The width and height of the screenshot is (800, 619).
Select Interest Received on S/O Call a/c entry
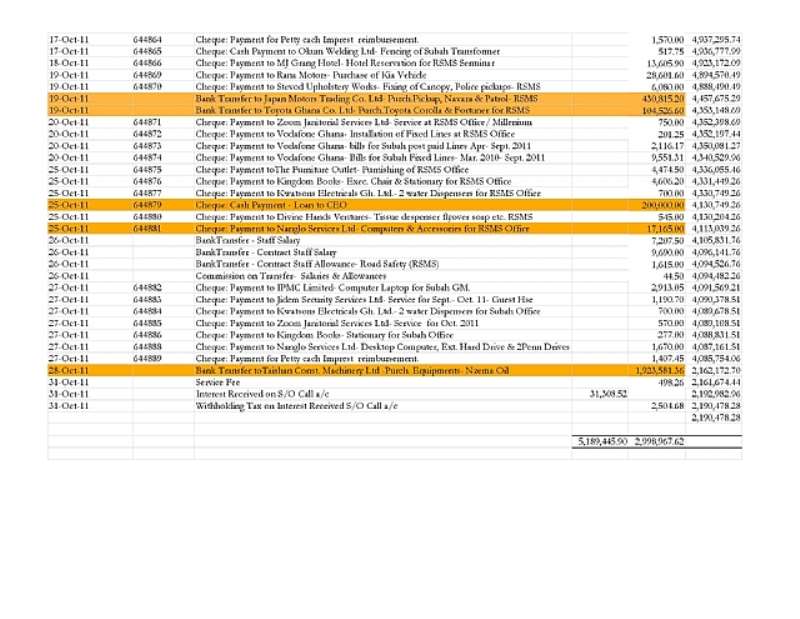pos(262,394)
